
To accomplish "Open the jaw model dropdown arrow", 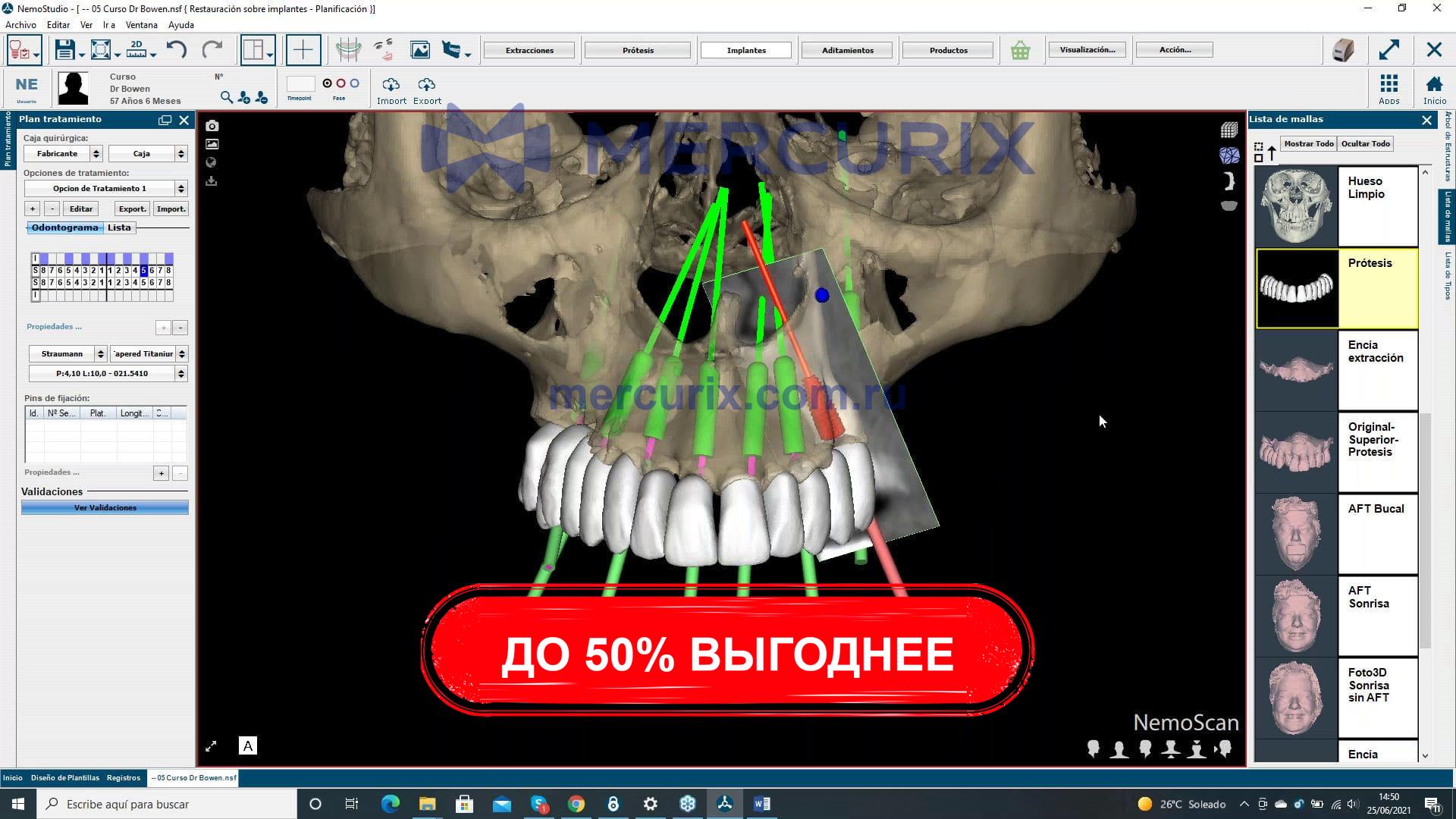I will (468, 55).
